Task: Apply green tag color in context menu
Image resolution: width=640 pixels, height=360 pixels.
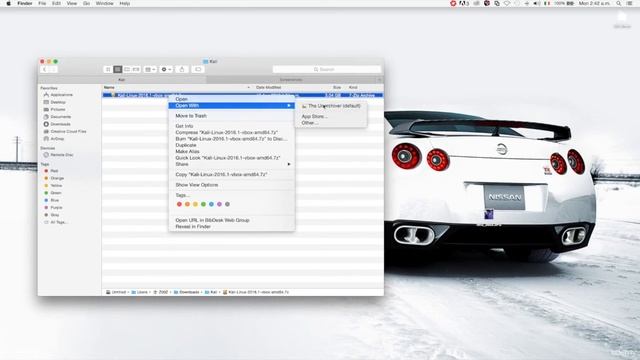Action: pos(203,204)
